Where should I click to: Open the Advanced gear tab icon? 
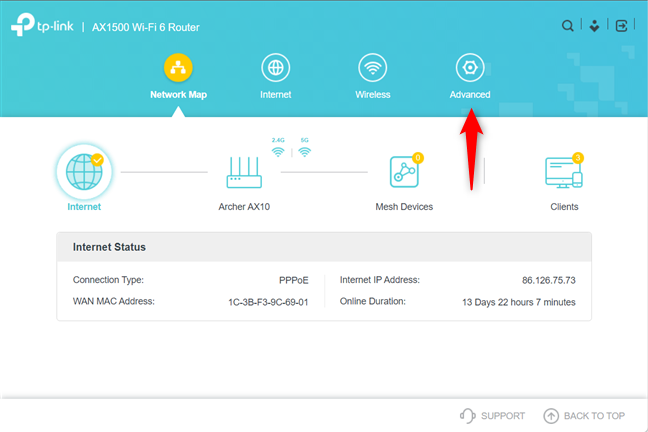pos(470,67)
